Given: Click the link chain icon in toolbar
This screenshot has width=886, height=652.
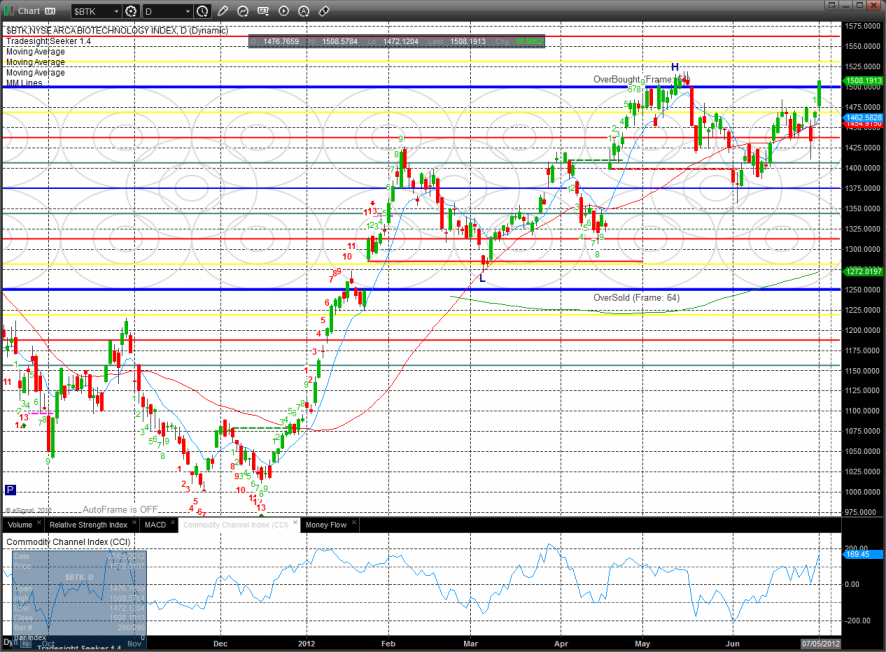Looking at the screenshot, I should coord(325,11).
